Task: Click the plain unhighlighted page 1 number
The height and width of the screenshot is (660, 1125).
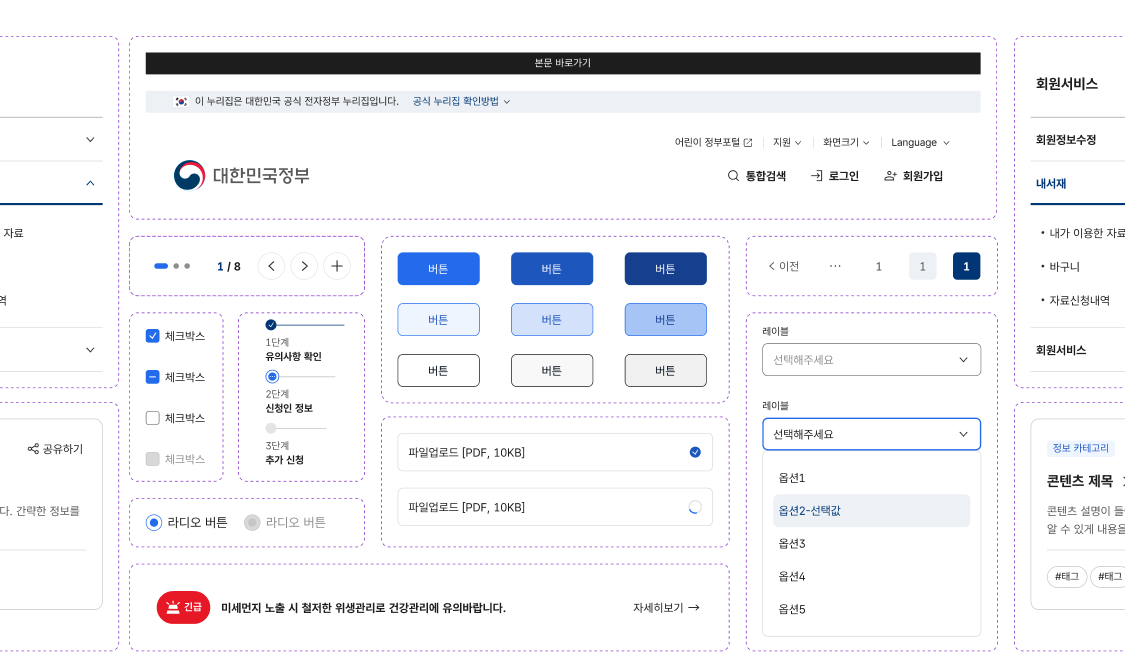Action: coord(878,266)
